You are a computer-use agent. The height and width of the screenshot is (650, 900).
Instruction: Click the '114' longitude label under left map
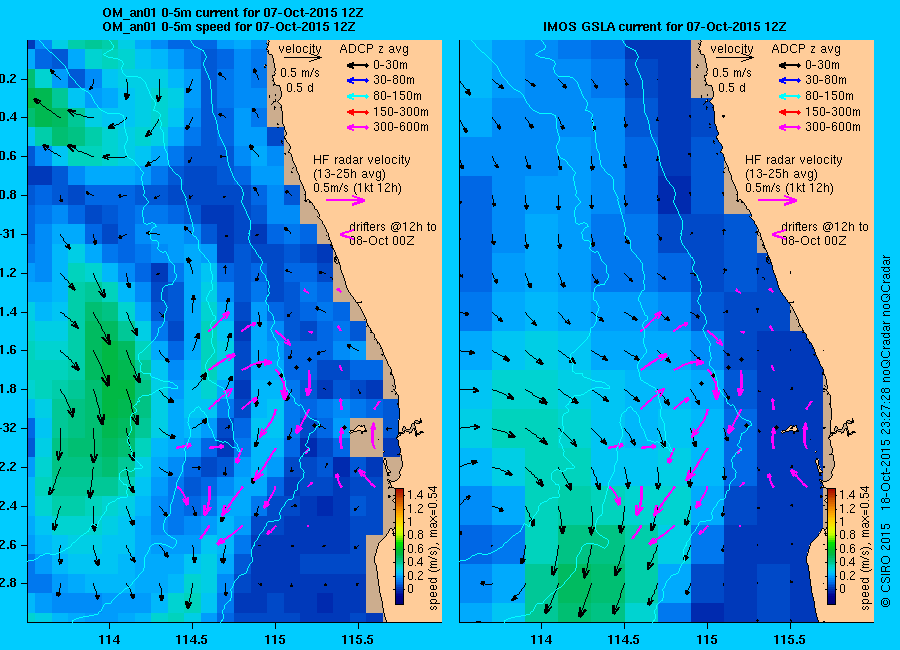(109, 640)
